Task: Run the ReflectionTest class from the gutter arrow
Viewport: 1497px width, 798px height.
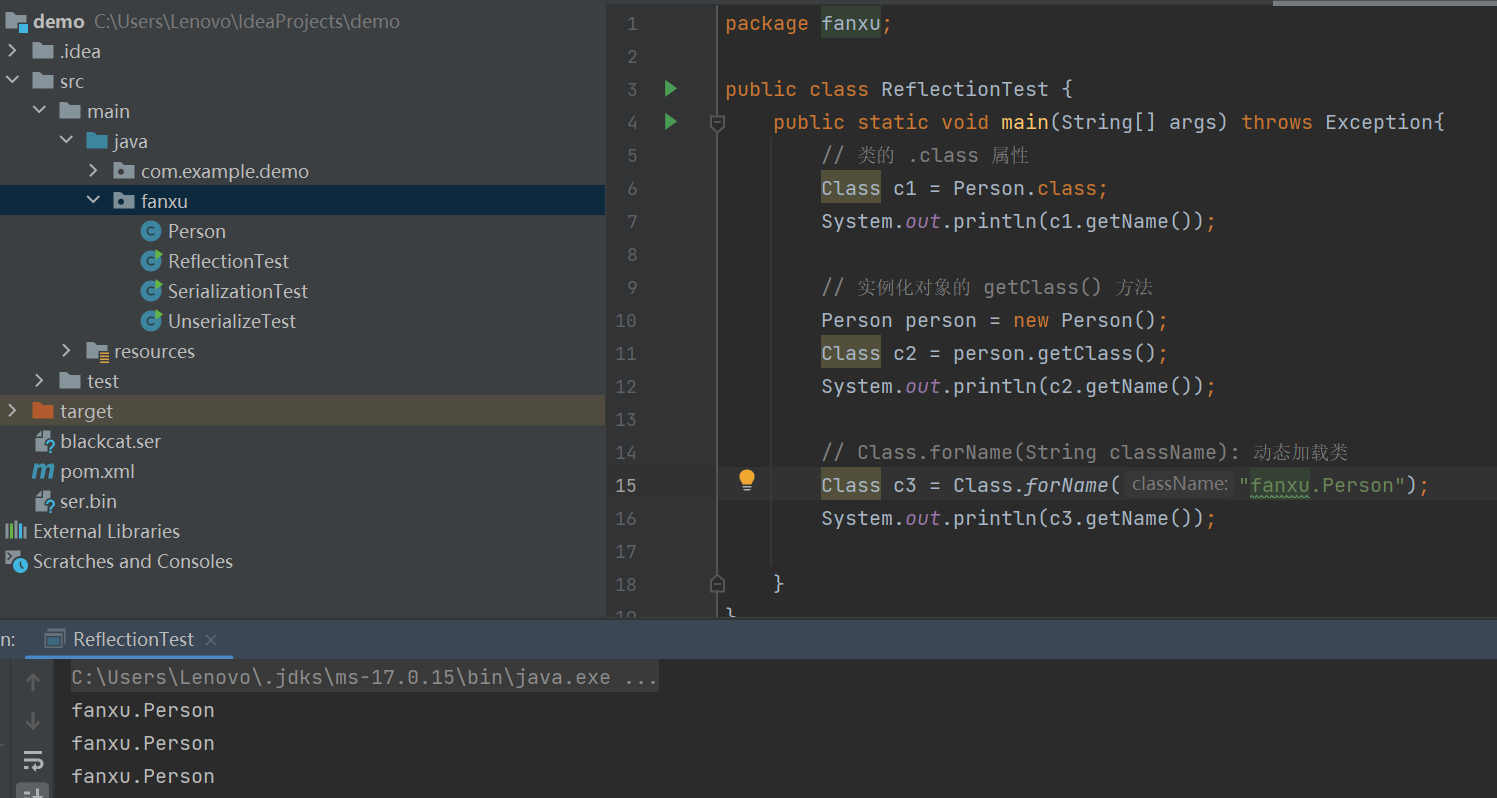Action: (x=671, y=89)
